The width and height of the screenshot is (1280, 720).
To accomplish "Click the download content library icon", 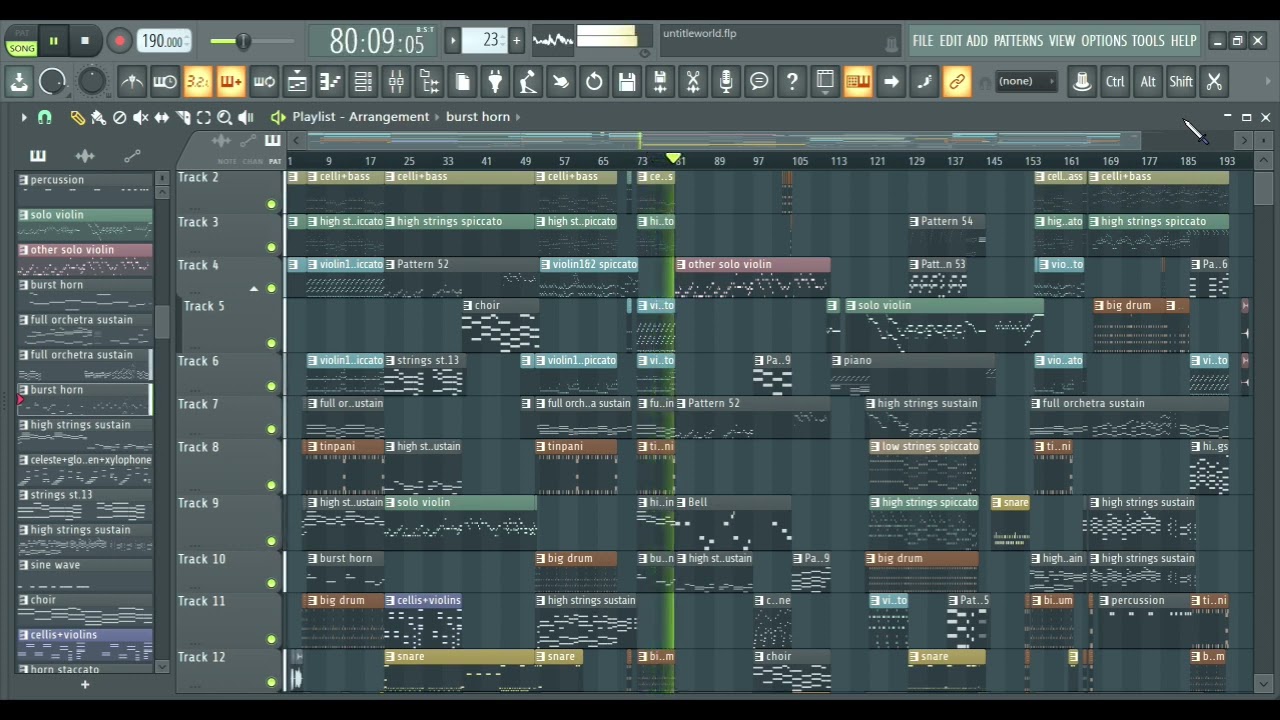I will tap(19, 82).
